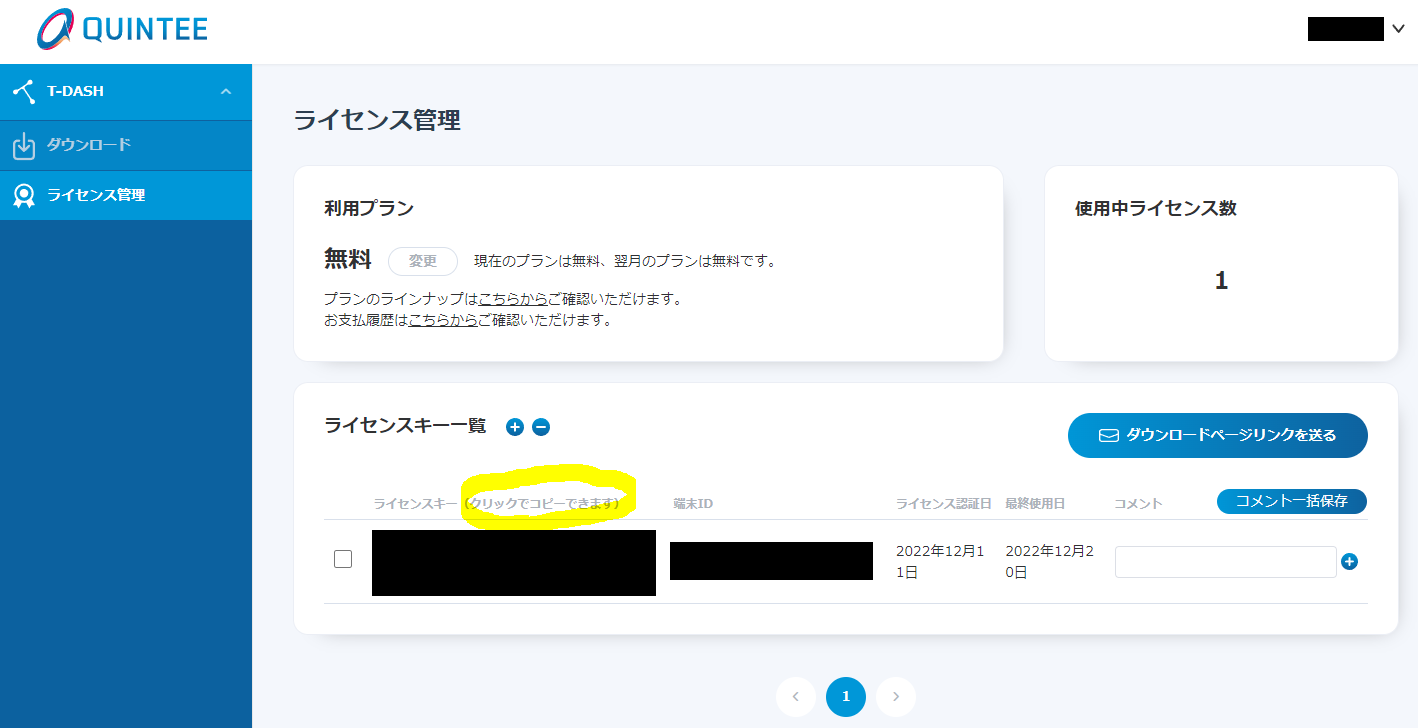The height and width of the screenshot is (728, 1418).
Task: Click the ライセンス管理 page heading
Action: pyautogui.click(x=377, y=121)
